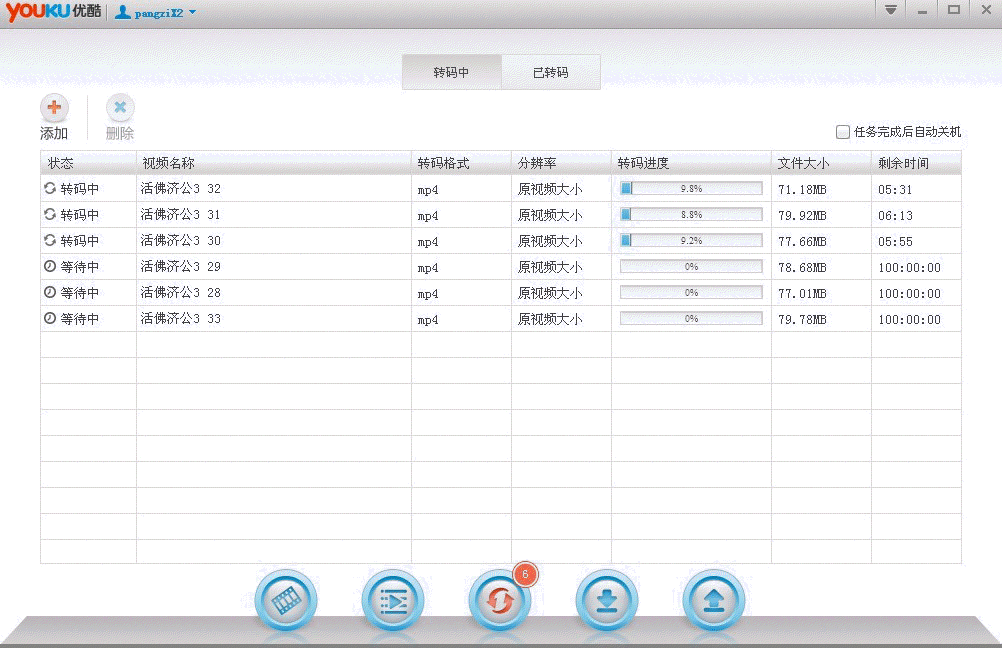
Task: Click the 0% progress bar for 活佛济公3 29
Action: pyautogui.click(x=691, y=266)
